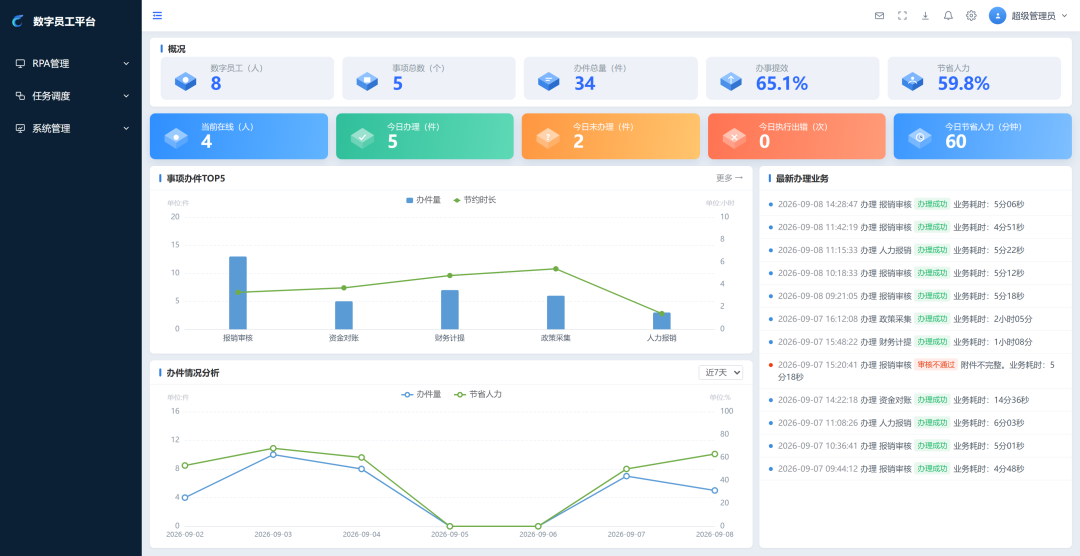
Task: Click the 节省人力 card icon
Action: click(913, 81)
